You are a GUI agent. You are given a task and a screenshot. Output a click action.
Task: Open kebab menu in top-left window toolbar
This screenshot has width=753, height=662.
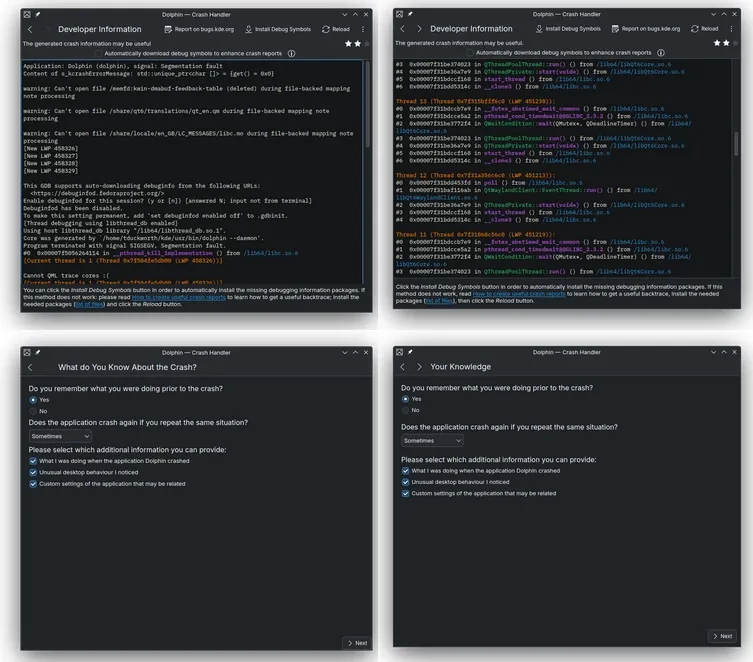click(x=364, y=29)
